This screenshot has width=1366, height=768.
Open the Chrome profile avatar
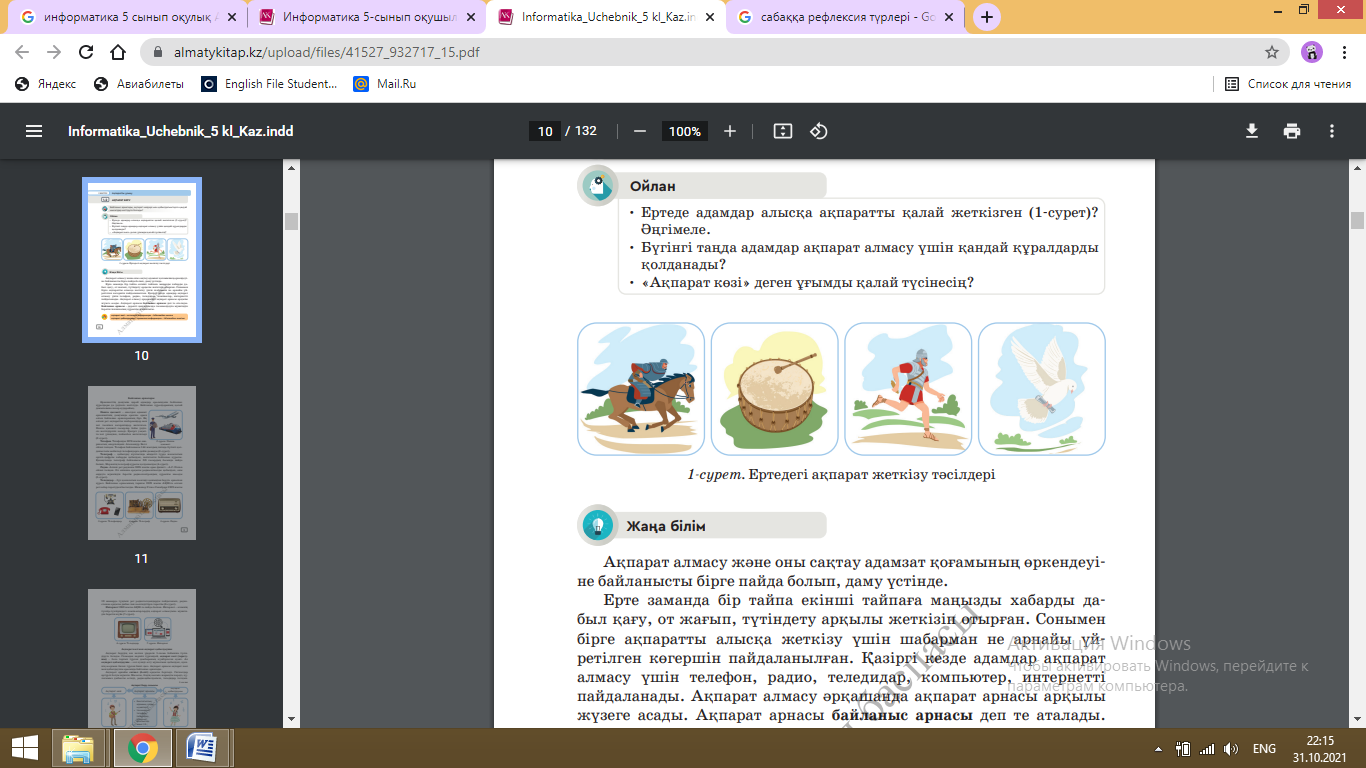1312,52
